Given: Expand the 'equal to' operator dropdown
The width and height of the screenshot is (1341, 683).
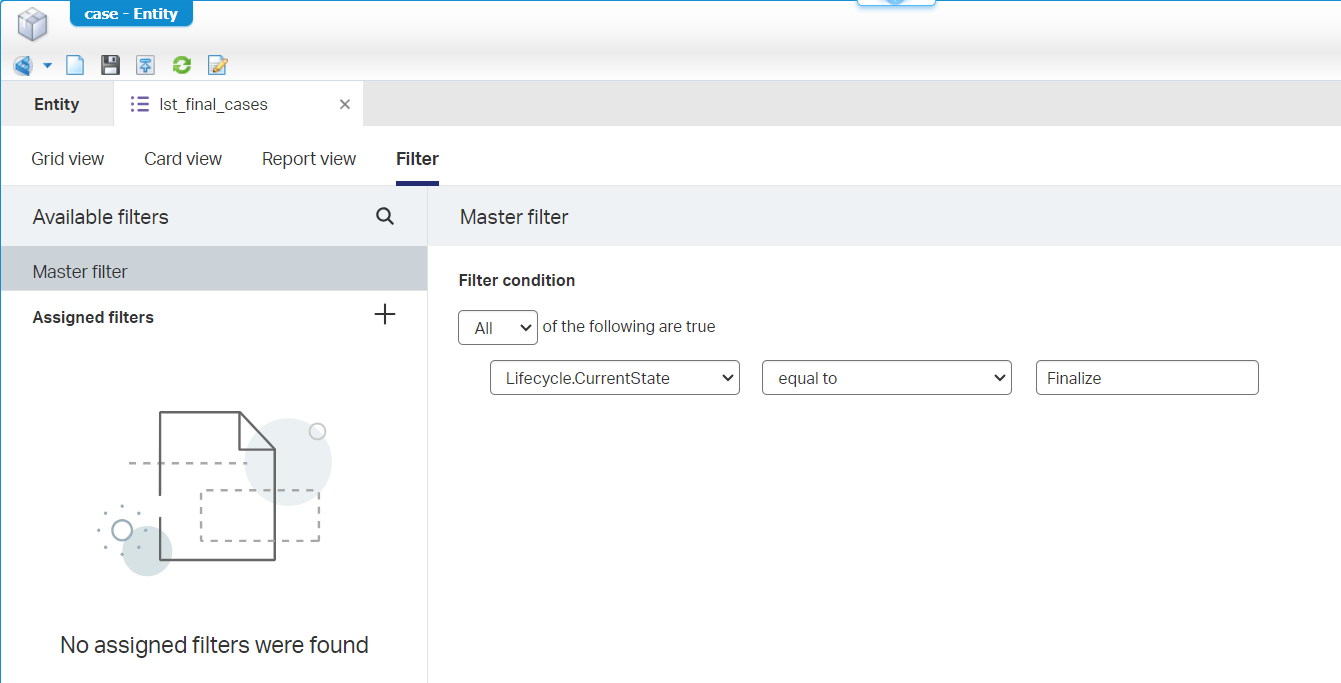Looking at the screenshot, I should (x=886, y=378).
